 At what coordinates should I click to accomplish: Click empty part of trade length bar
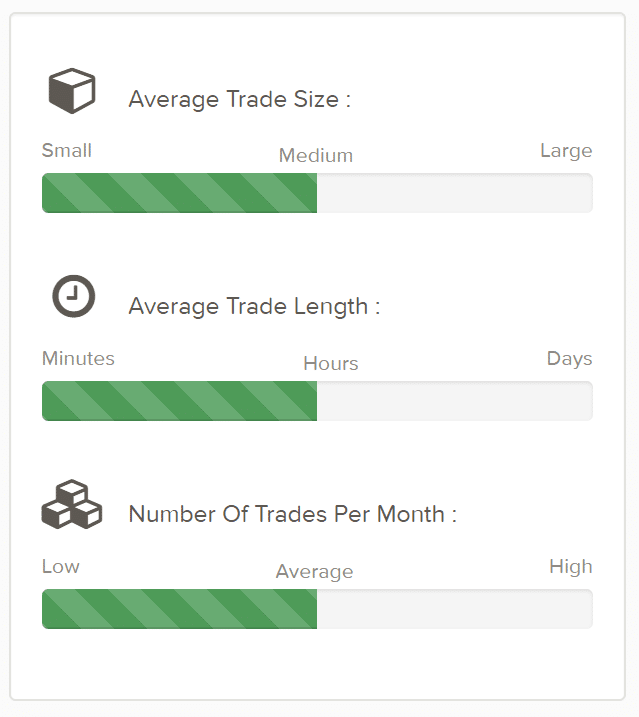tap(455, 401)
